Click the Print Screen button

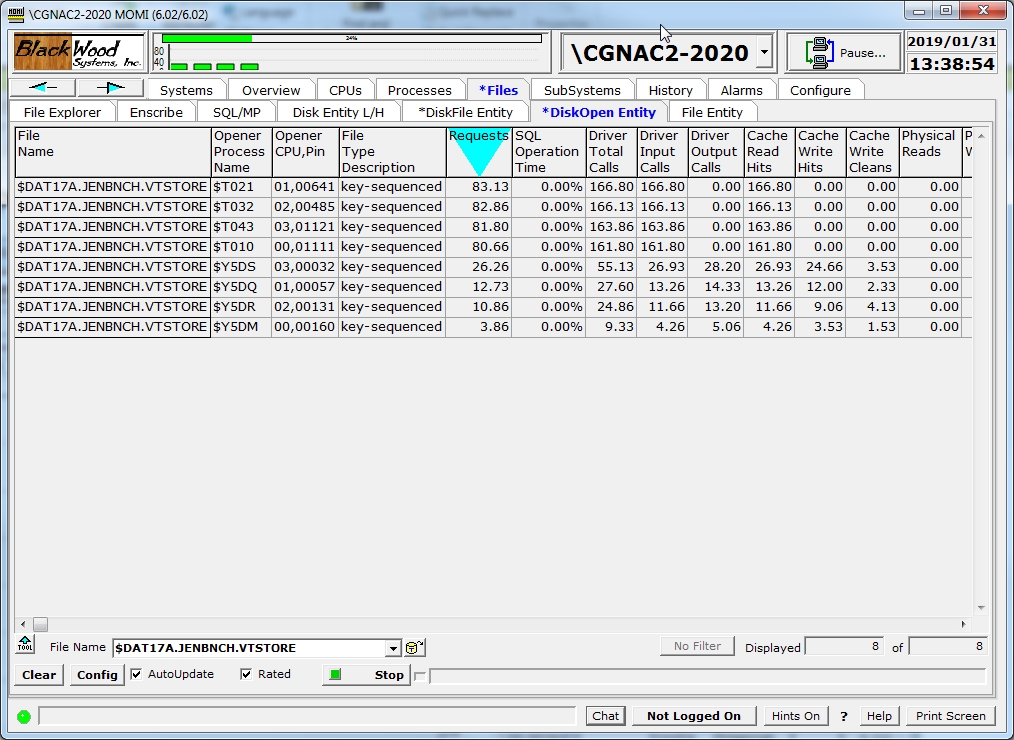pyautogui.click(x=950, y=716)
